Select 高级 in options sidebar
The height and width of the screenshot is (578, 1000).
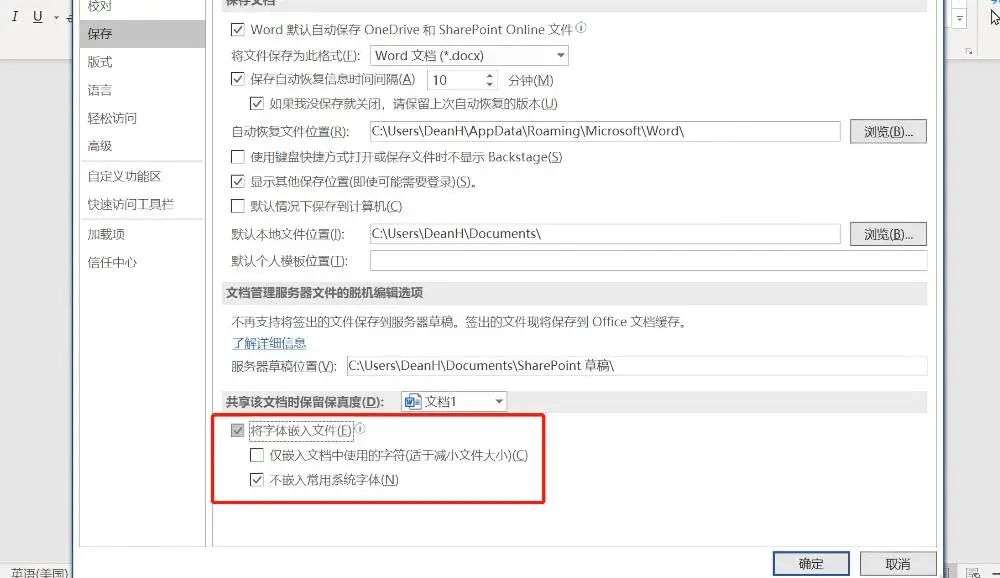tap(100, 146)
